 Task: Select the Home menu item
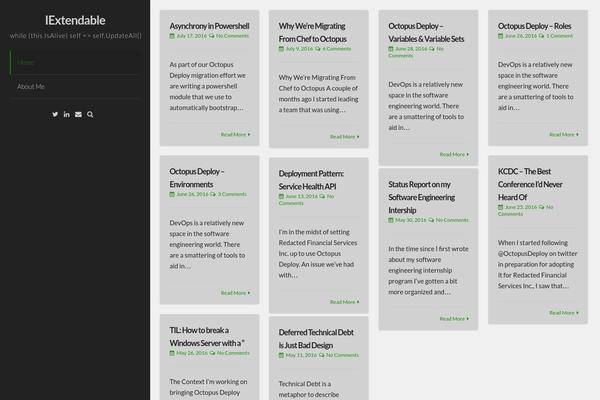pyautogui.click(x=75, y=62)
